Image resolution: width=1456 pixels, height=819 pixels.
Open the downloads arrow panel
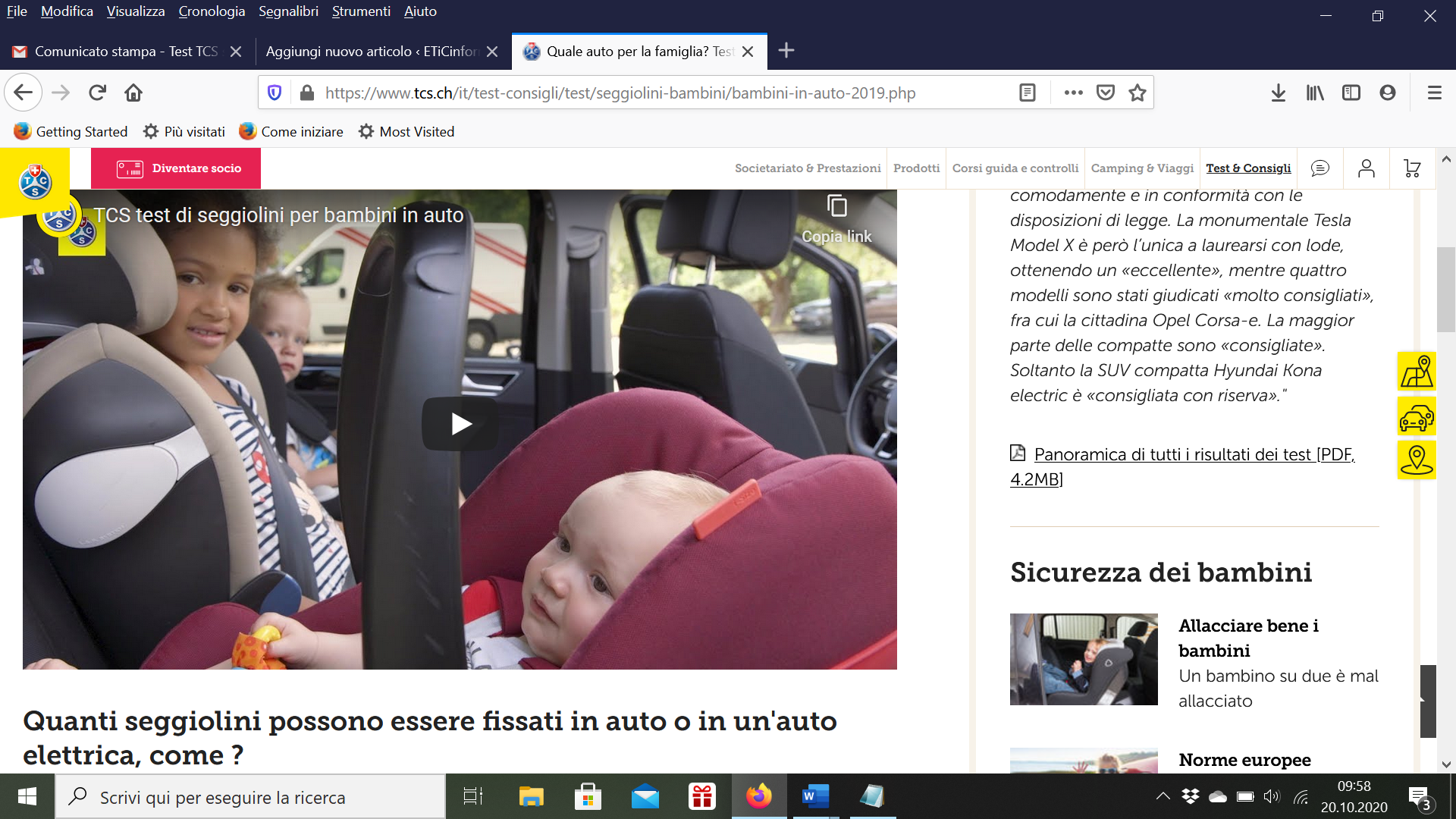pyautogui.click(x=1279, y=93)
